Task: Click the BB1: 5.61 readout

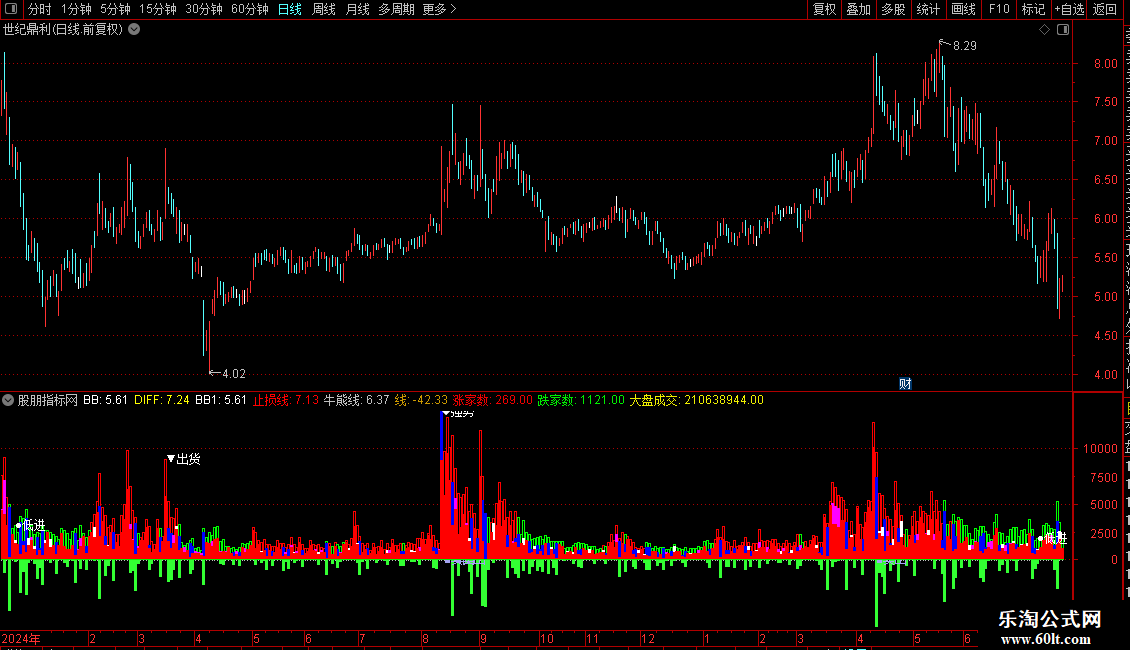Action: (221, 400)
